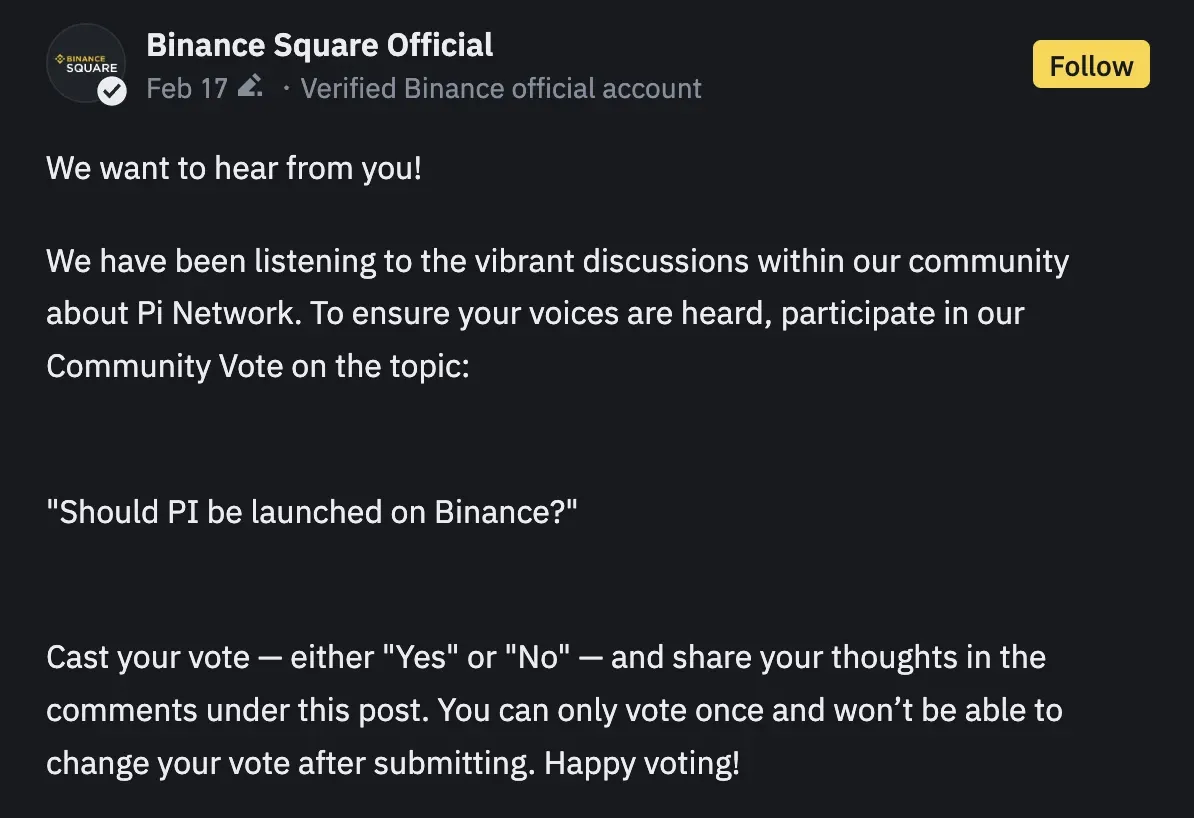Click the "Happy voting!" closing text
This screenshot has width=1194, height=818.
click(x=642, y=764)
